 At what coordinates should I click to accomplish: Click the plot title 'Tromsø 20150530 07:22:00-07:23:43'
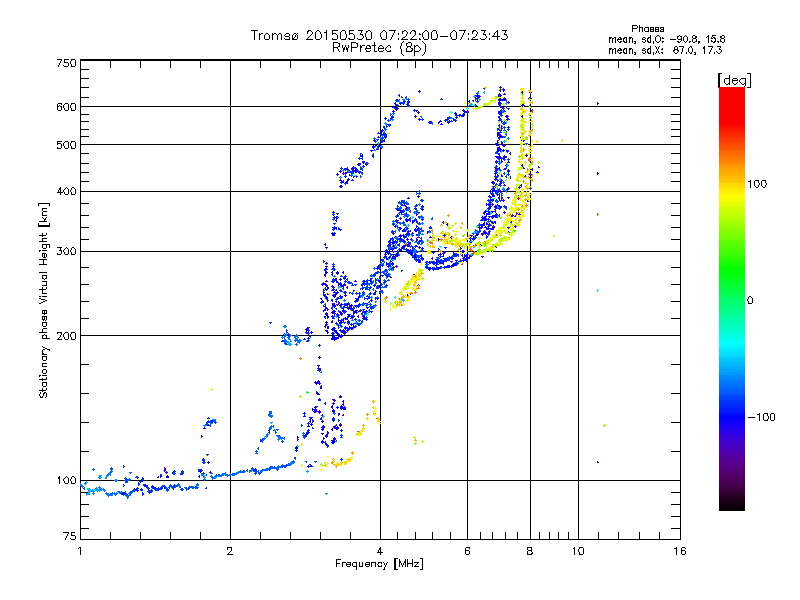click(379, 35)
